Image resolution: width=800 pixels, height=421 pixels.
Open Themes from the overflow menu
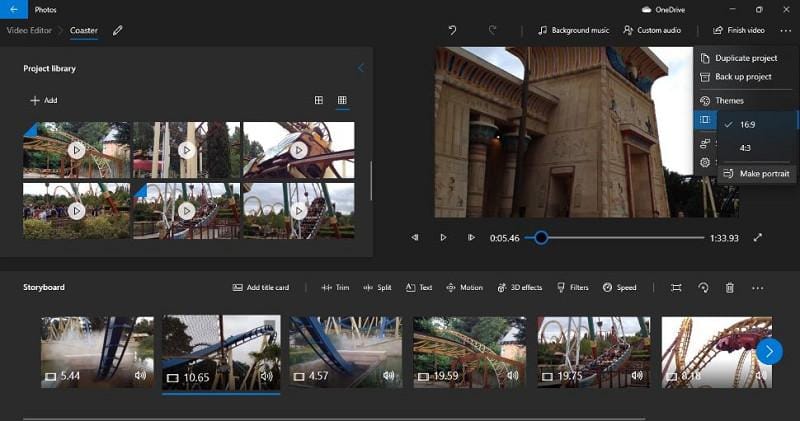(x=729, y=100)
